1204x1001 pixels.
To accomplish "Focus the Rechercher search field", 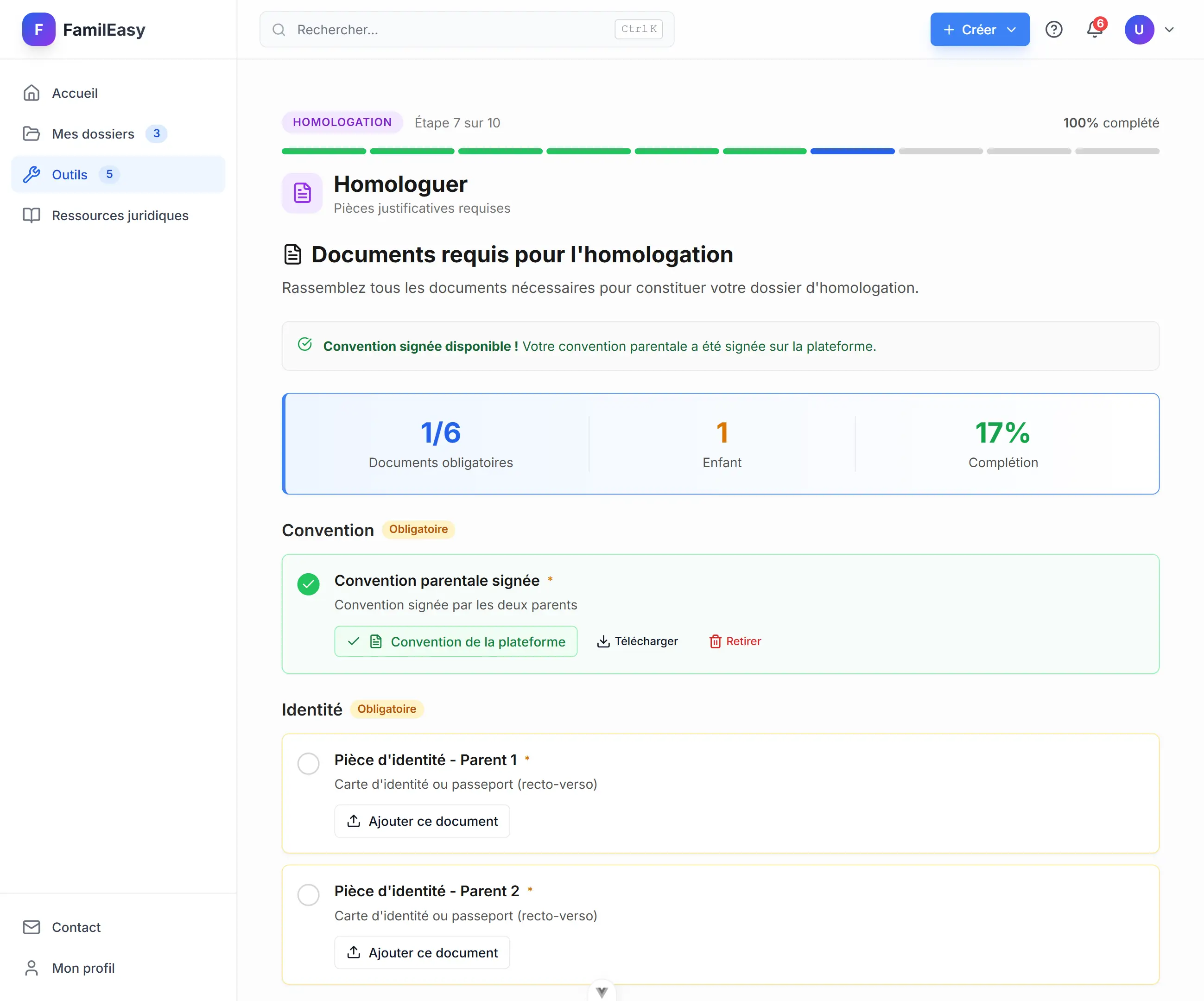I will coord(467,29).
